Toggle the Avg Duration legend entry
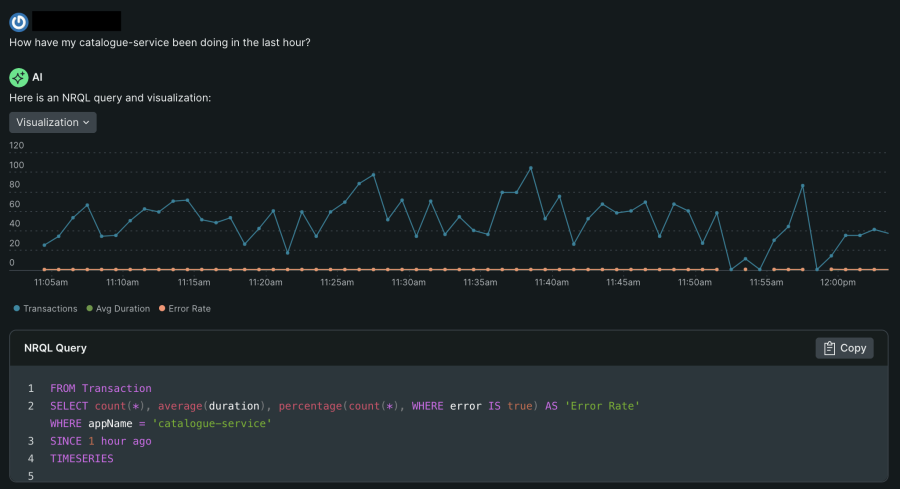Image resolution: width=900 pixels, height=489 pixels. [117, 309]
